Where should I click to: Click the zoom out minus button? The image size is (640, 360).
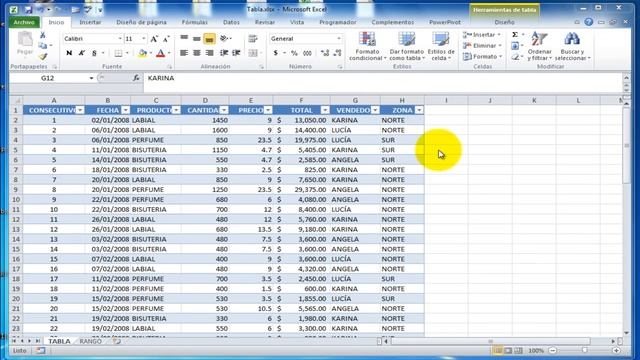553,351
